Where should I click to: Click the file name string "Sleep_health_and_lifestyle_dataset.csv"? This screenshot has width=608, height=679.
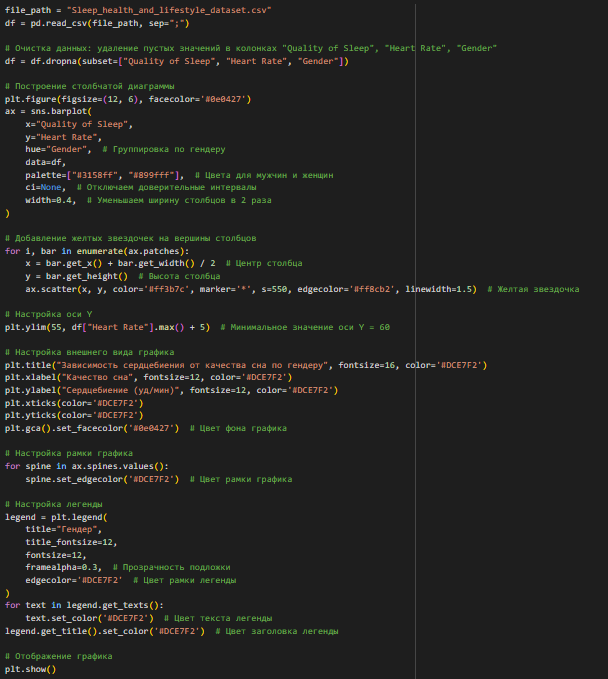tap(169, 10)
